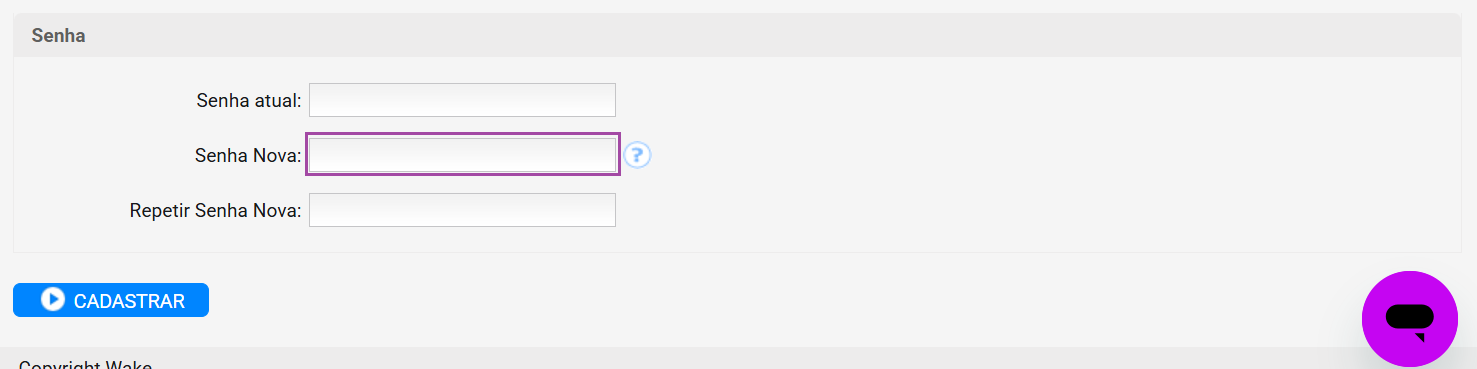The height and width of the screenshot is (369, 1477).
Task: Click the question mark help icon
Action: coord(637,155)
